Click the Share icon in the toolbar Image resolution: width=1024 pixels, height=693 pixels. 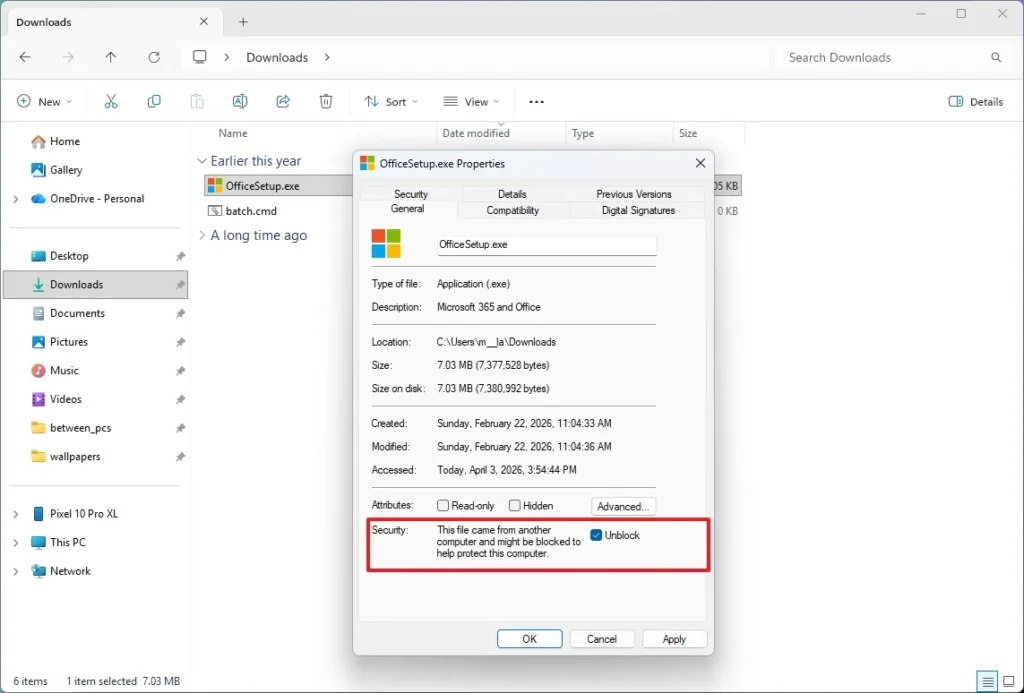pyautogui.click(x=283, y=101)
